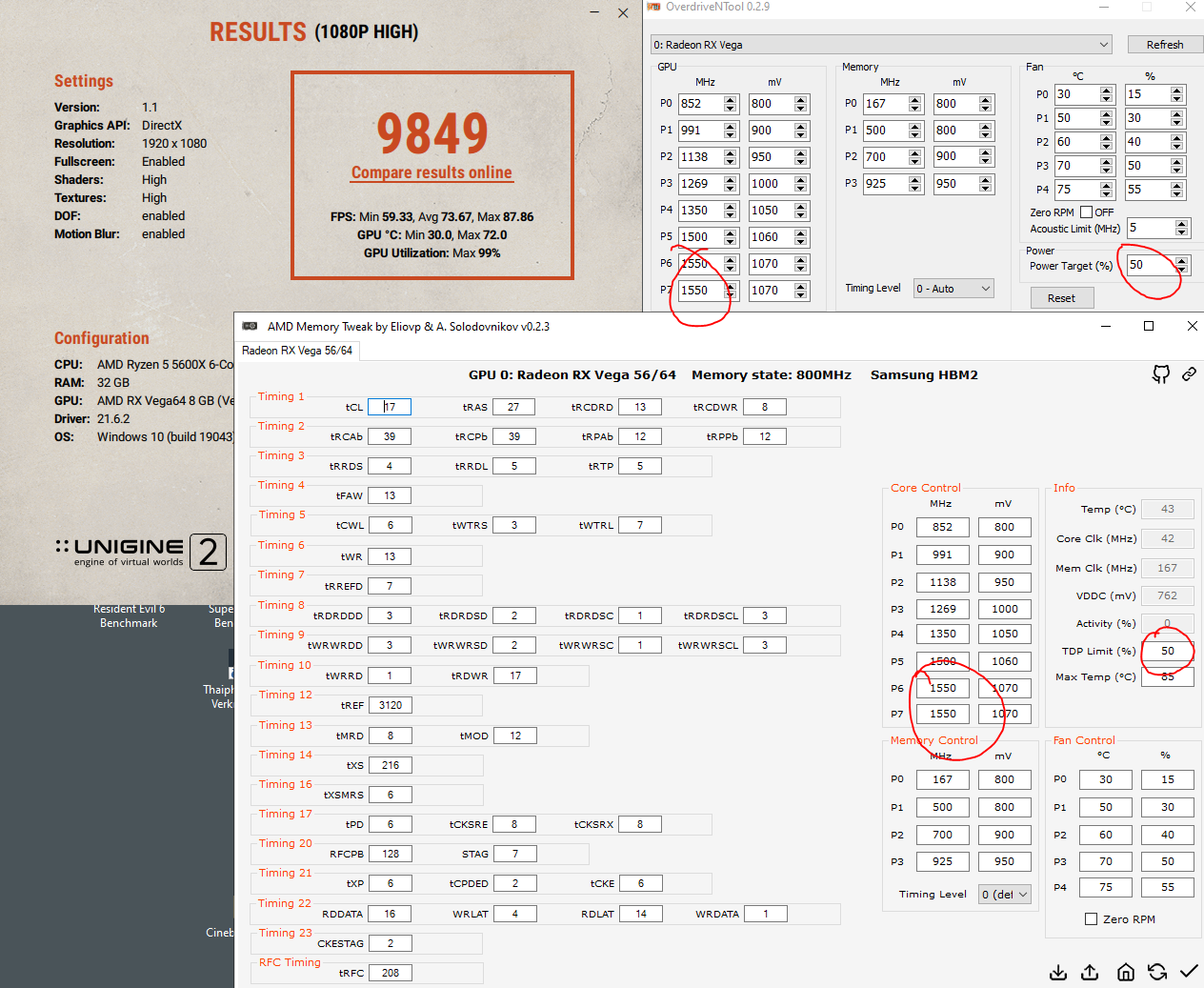Increase Acoustic Limit with up arrow

click(1182, 224)
